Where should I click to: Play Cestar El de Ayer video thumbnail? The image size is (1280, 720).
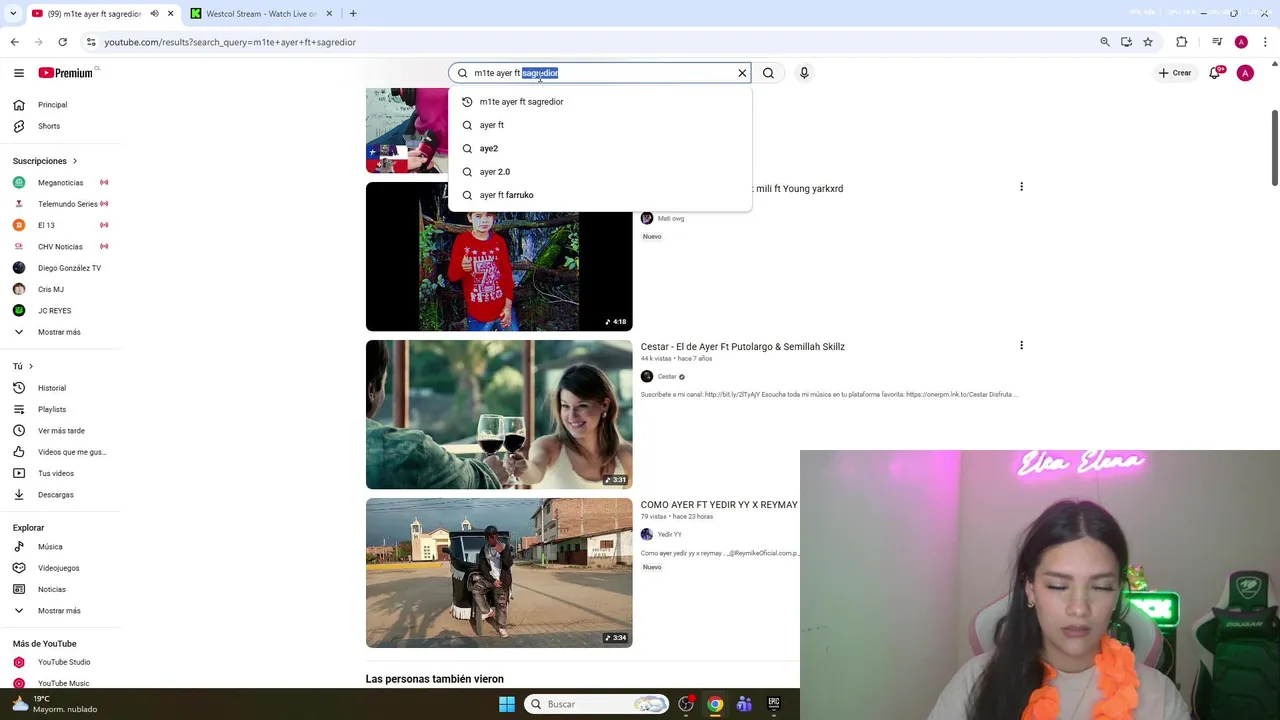click(499, 415)
